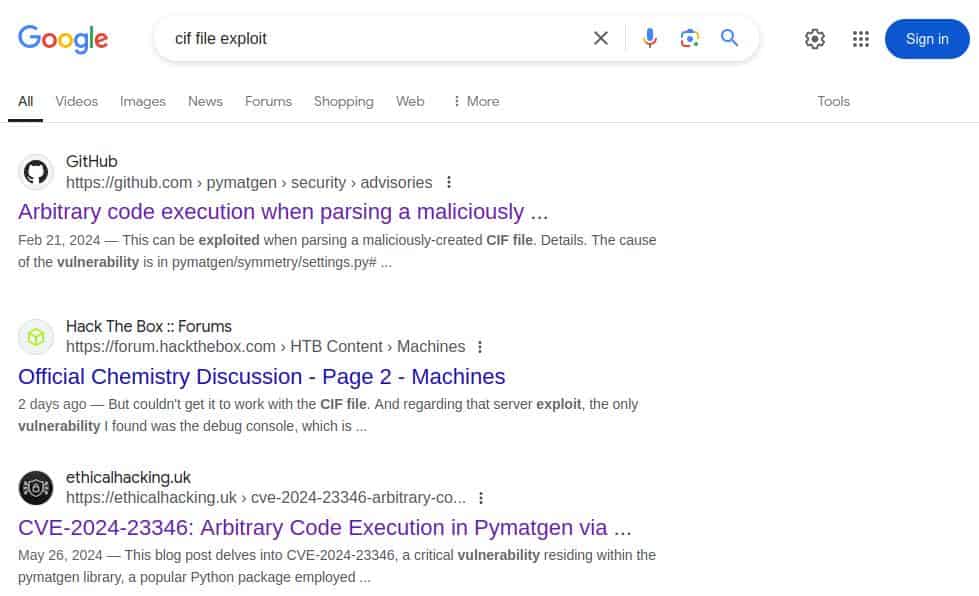Open 'CVE-2024-23346: Arbitrary Code Execution in Pymatgen' link

tap(325, 528)
